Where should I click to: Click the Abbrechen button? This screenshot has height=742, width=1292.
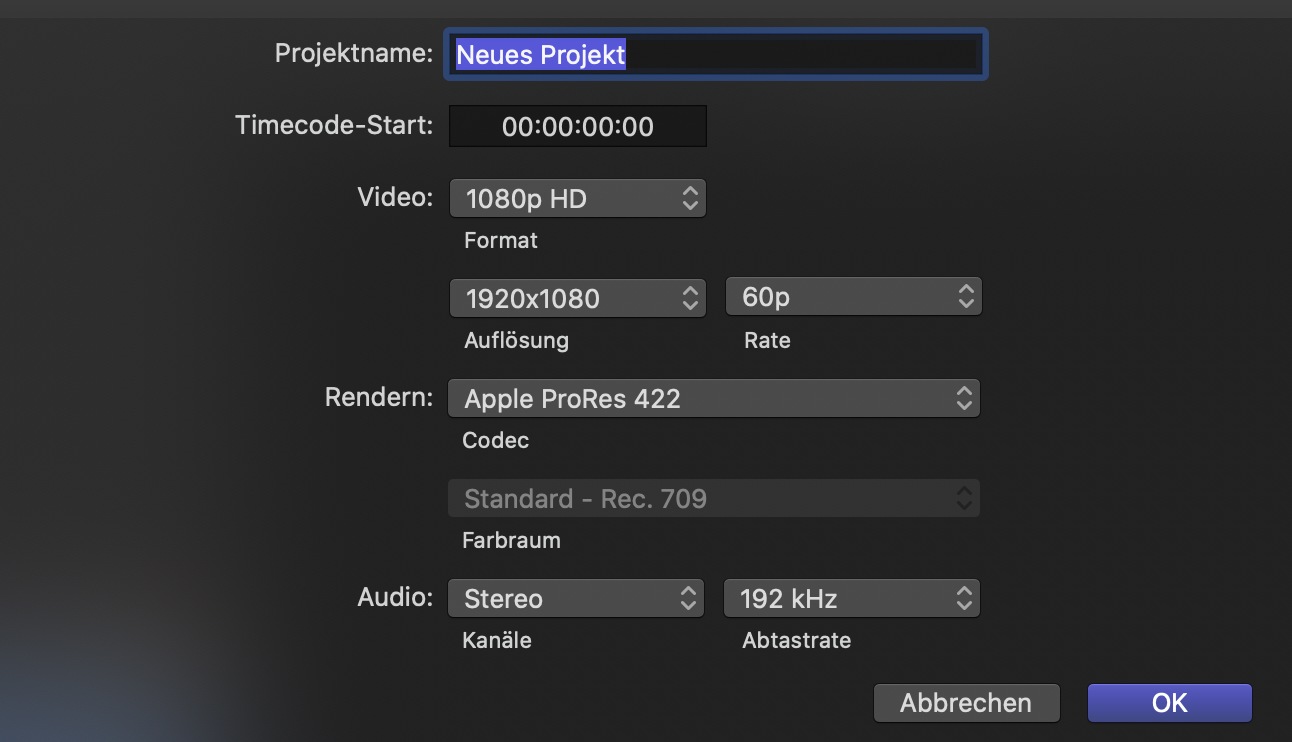pos(966,703)
